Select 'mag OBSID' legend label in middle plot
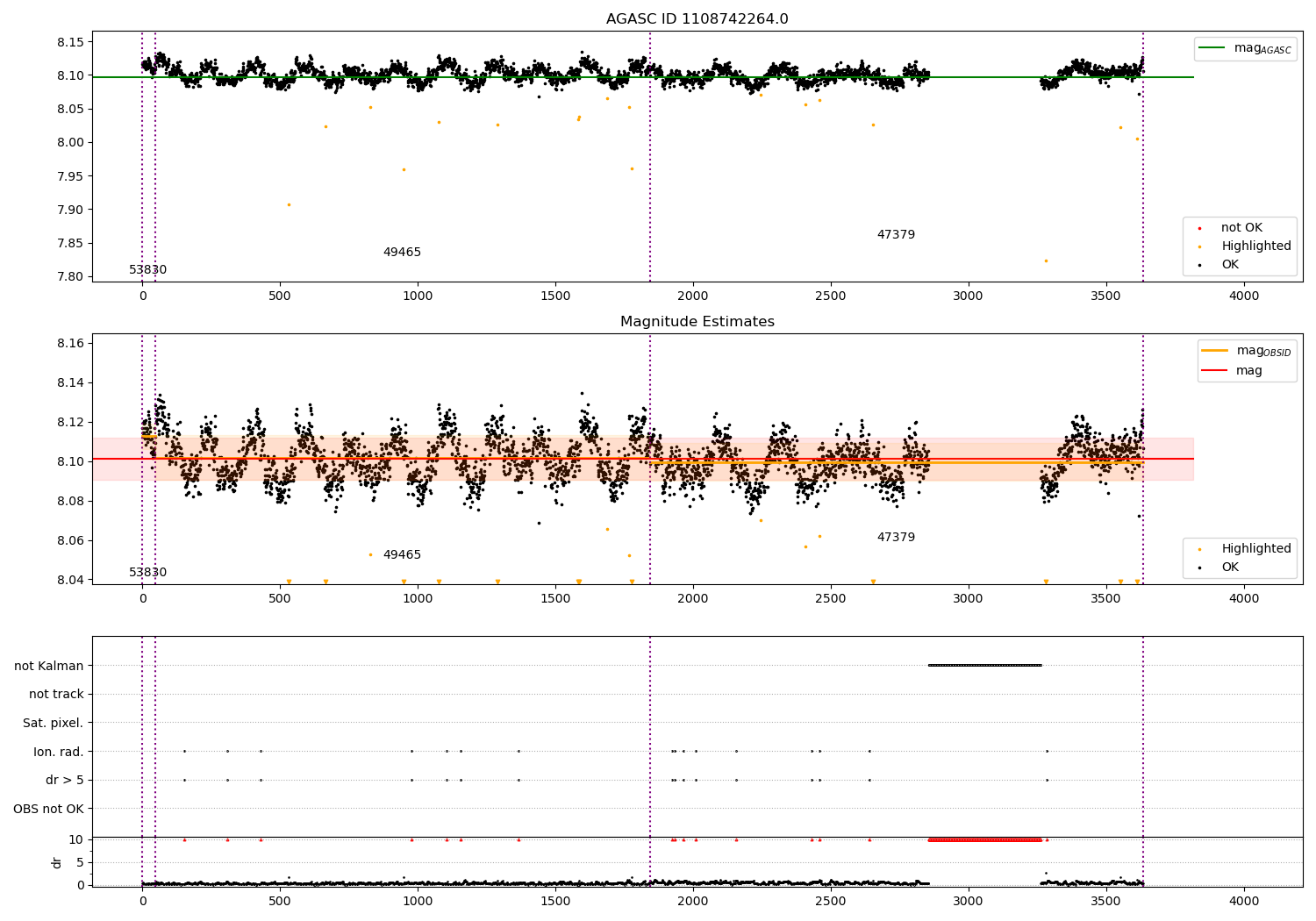Viewport: 1316px width, 921px height. point(1263,351)
